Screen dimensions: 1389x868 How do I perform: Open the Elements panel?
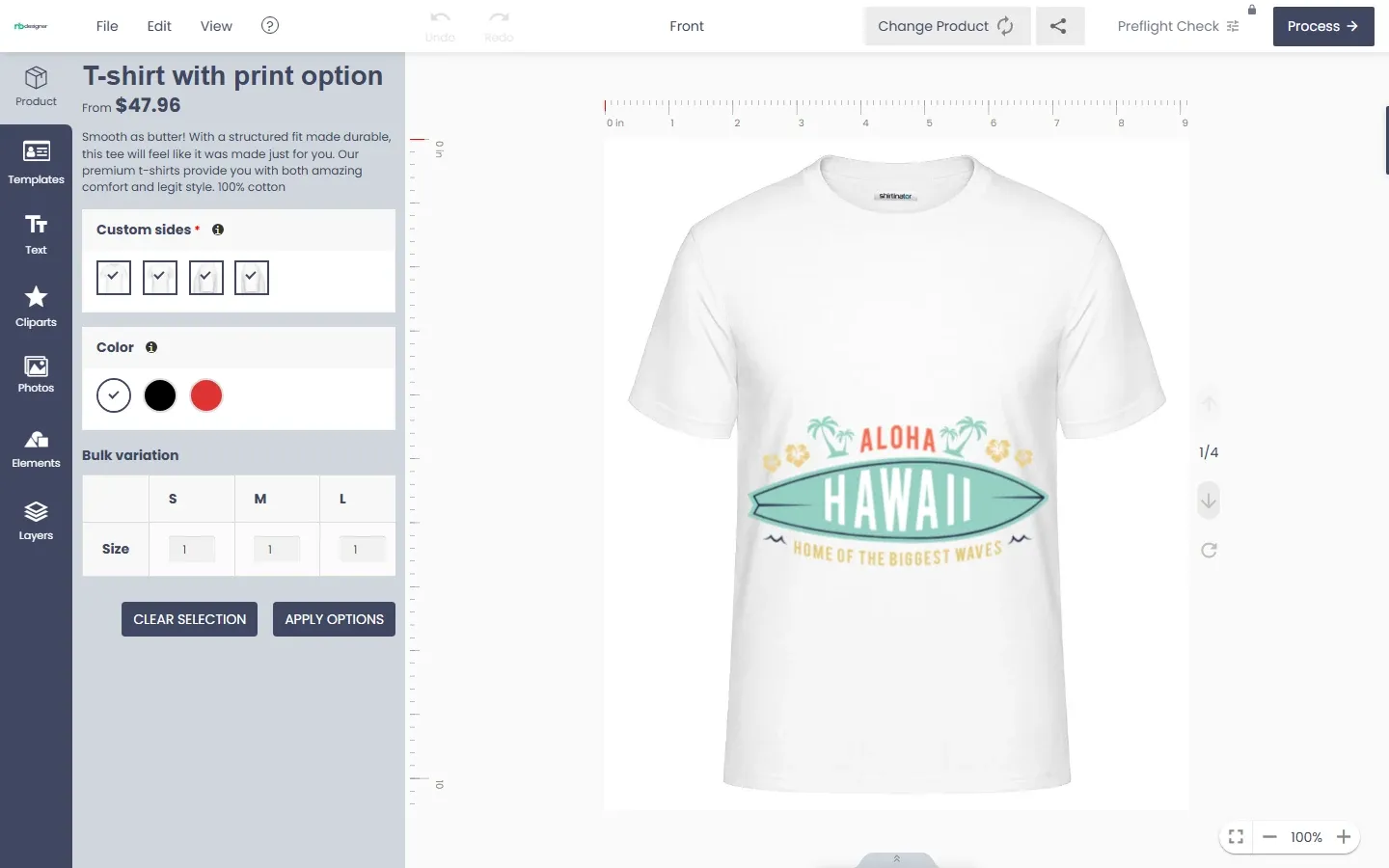[x=36, y=448]
